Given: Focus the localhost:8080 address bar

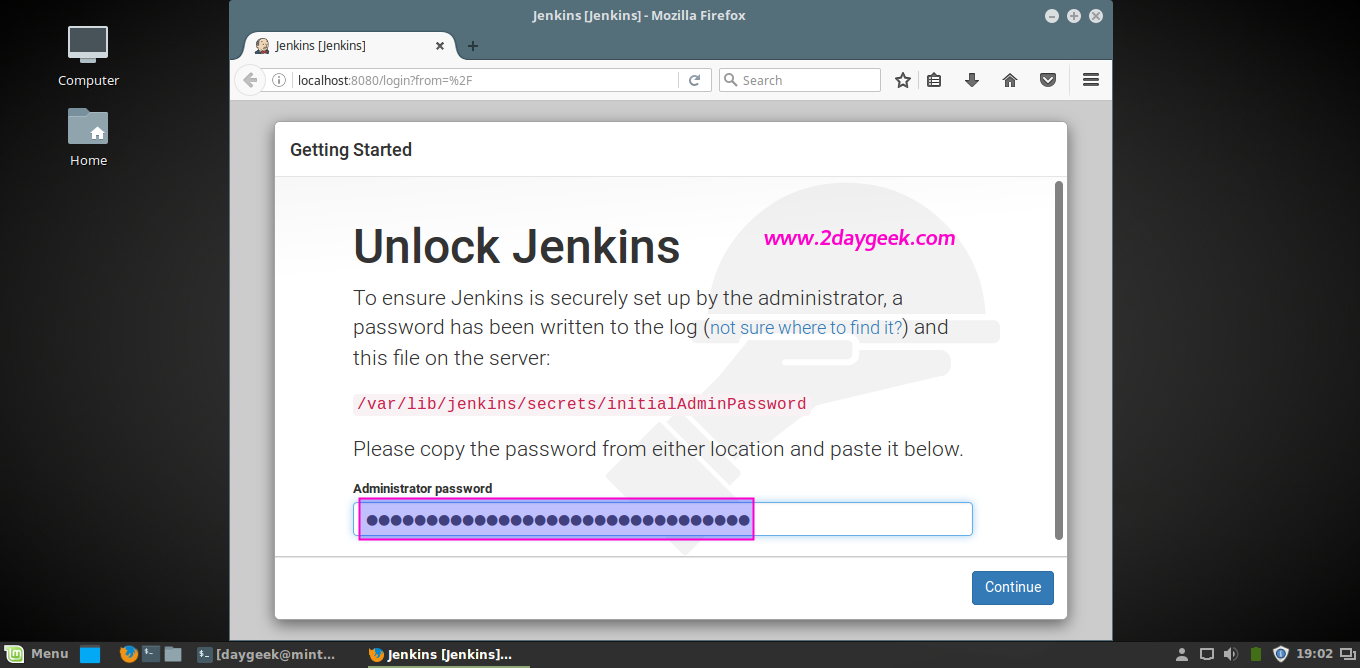Looking at the screenshot, I should 485,80.
